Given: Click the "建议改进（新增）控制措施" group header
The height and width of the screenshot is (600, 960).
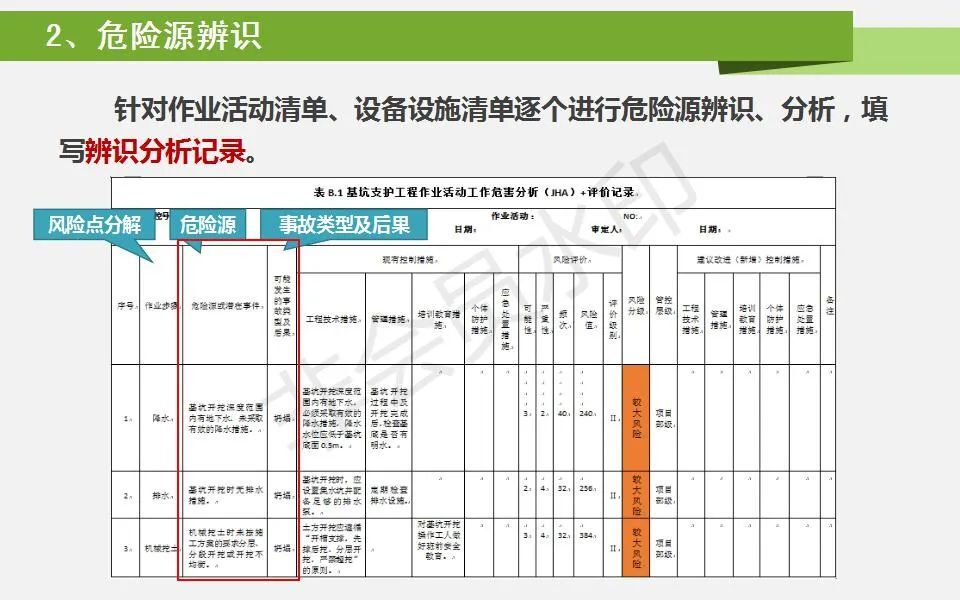Looking at the screenshot, I should [749, 260].
